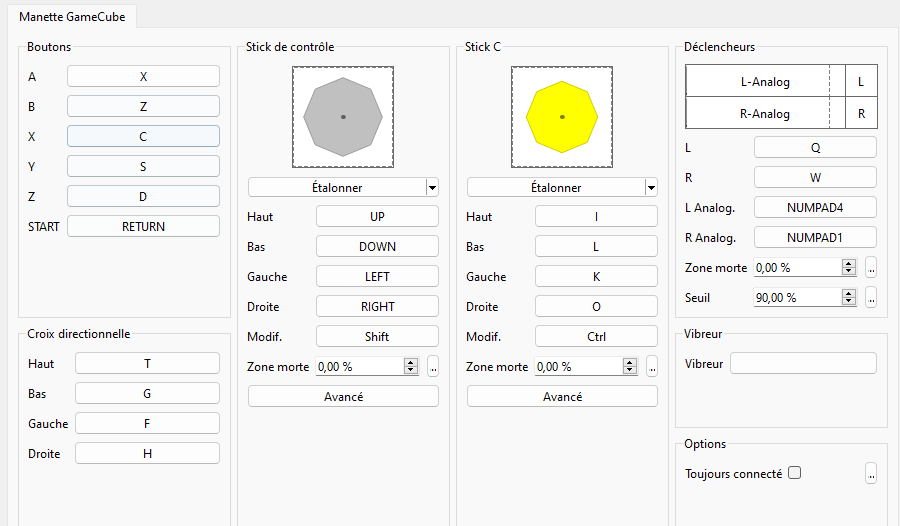Click Stick C Bas mapping L
This screenshot has height=526, width=900.
(596, 246)
